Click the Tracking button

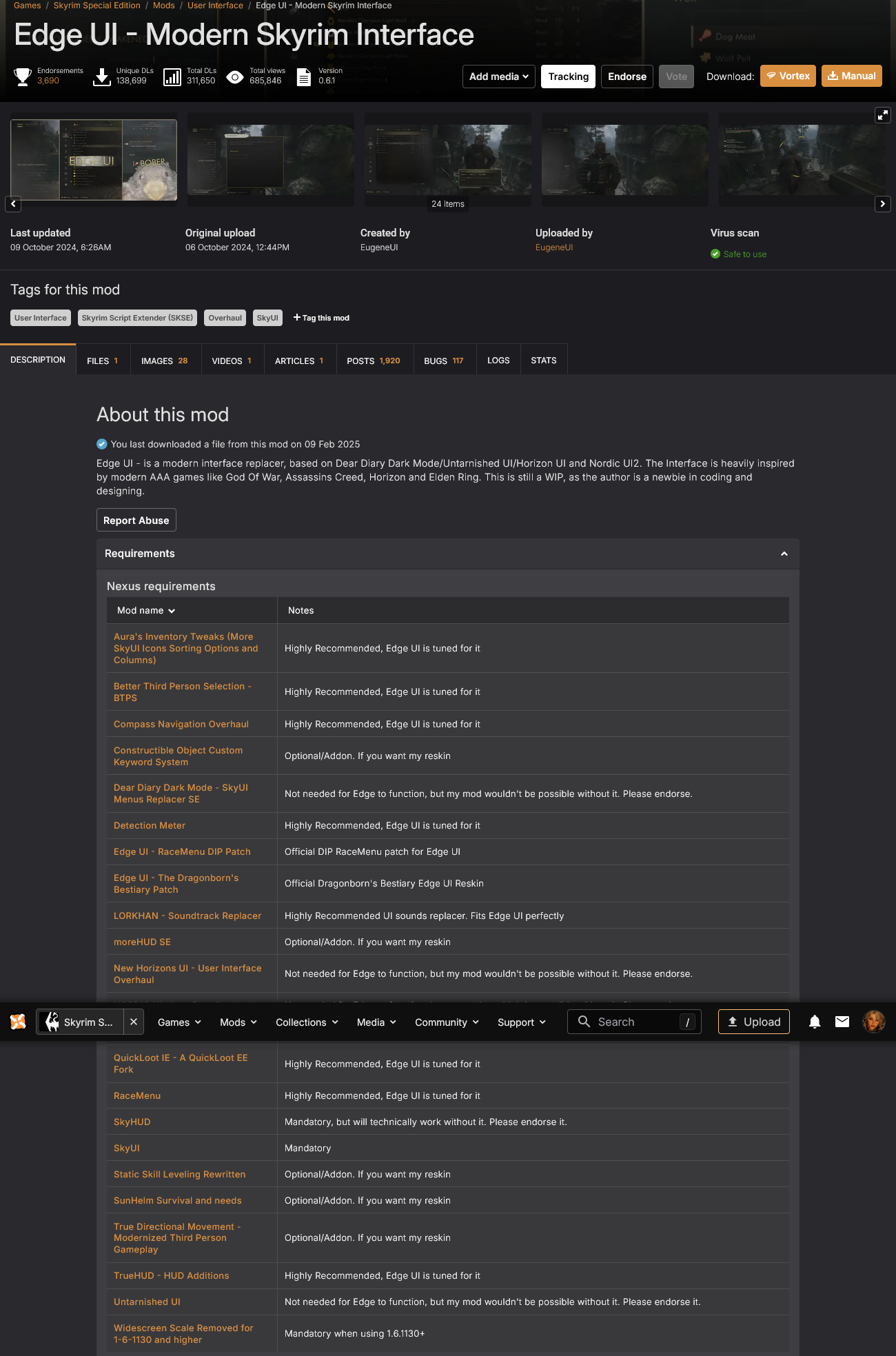(569, 77)
